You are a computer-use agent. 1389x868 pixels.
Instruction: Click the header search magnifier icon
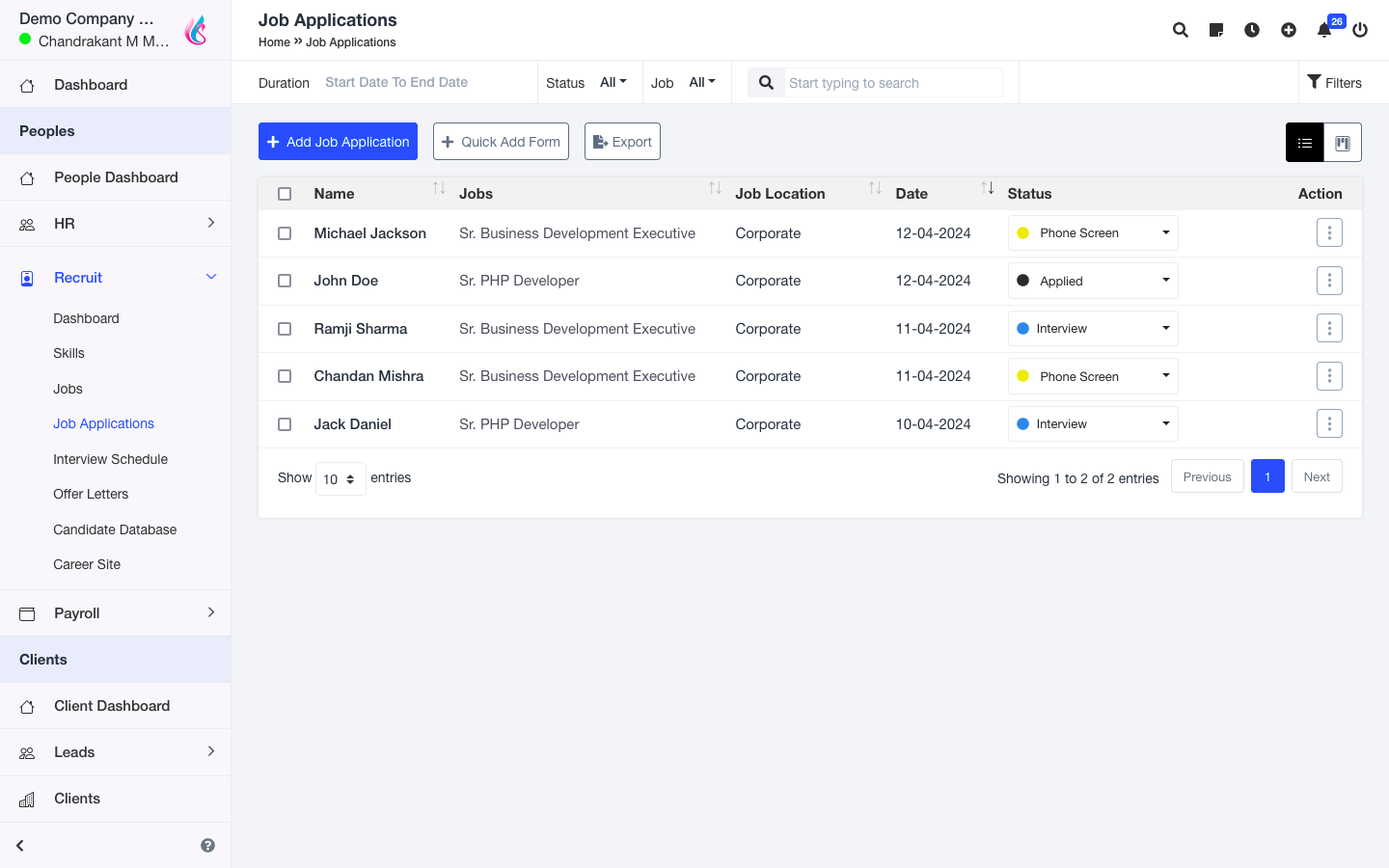pos(1181,30)
